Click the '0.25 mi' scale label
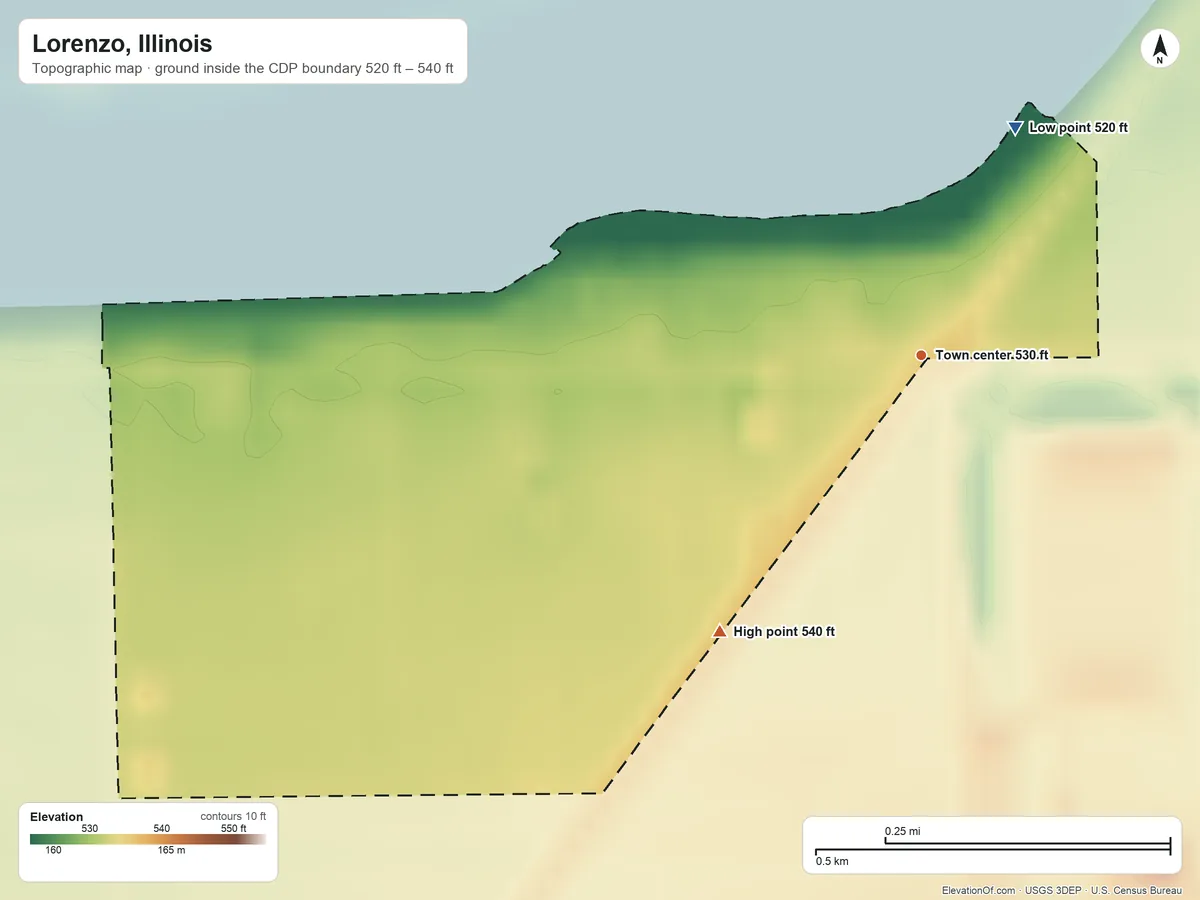 pyautogui.click(x=902, y=831)
